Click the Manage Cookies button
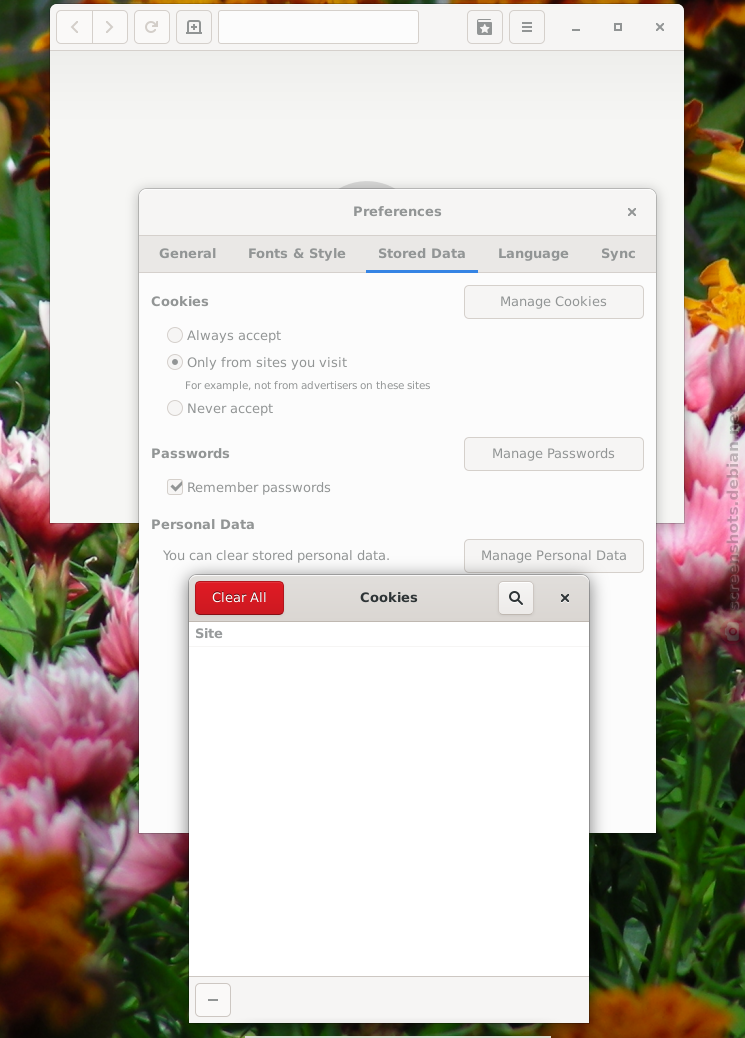745x1038 pixels. tap(554, 302)
